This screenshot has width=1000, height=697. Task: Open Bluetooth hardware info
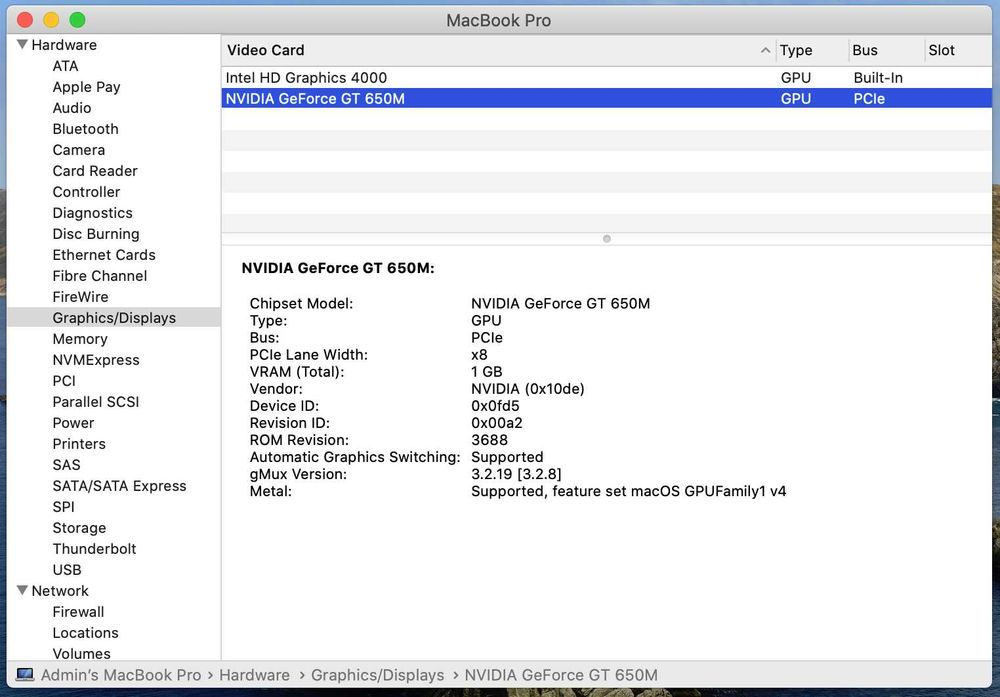point(85,129)
